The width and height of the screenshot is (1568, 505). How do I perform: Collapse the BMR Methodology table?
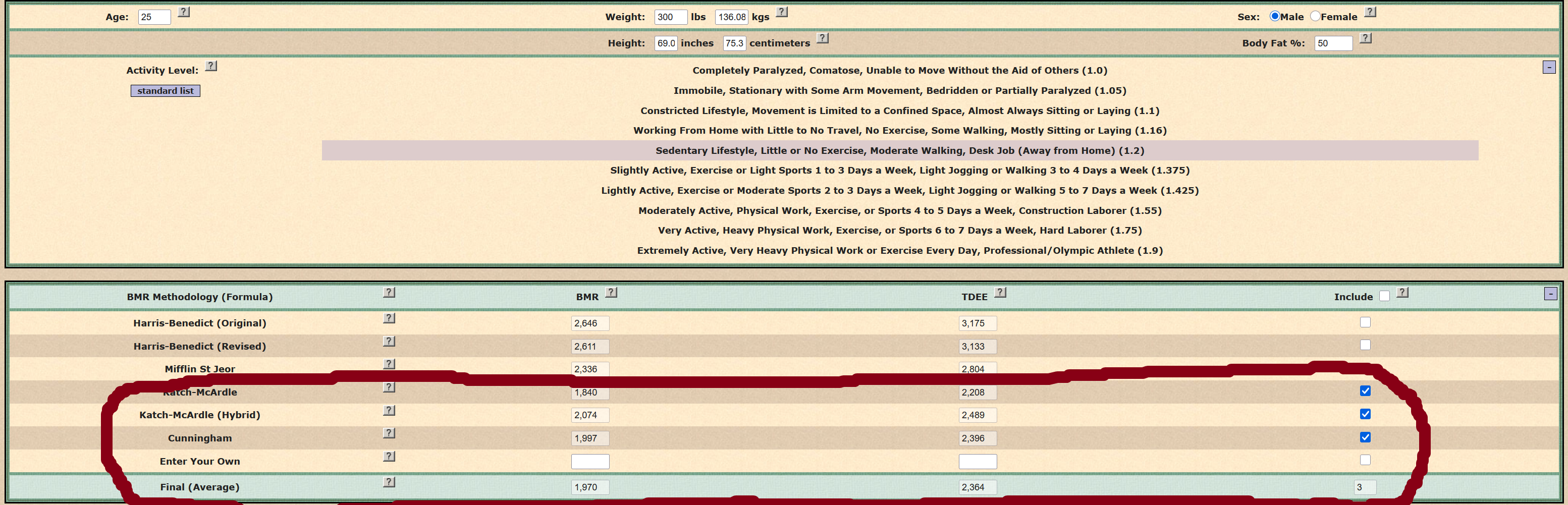(x=1551, y=294)
